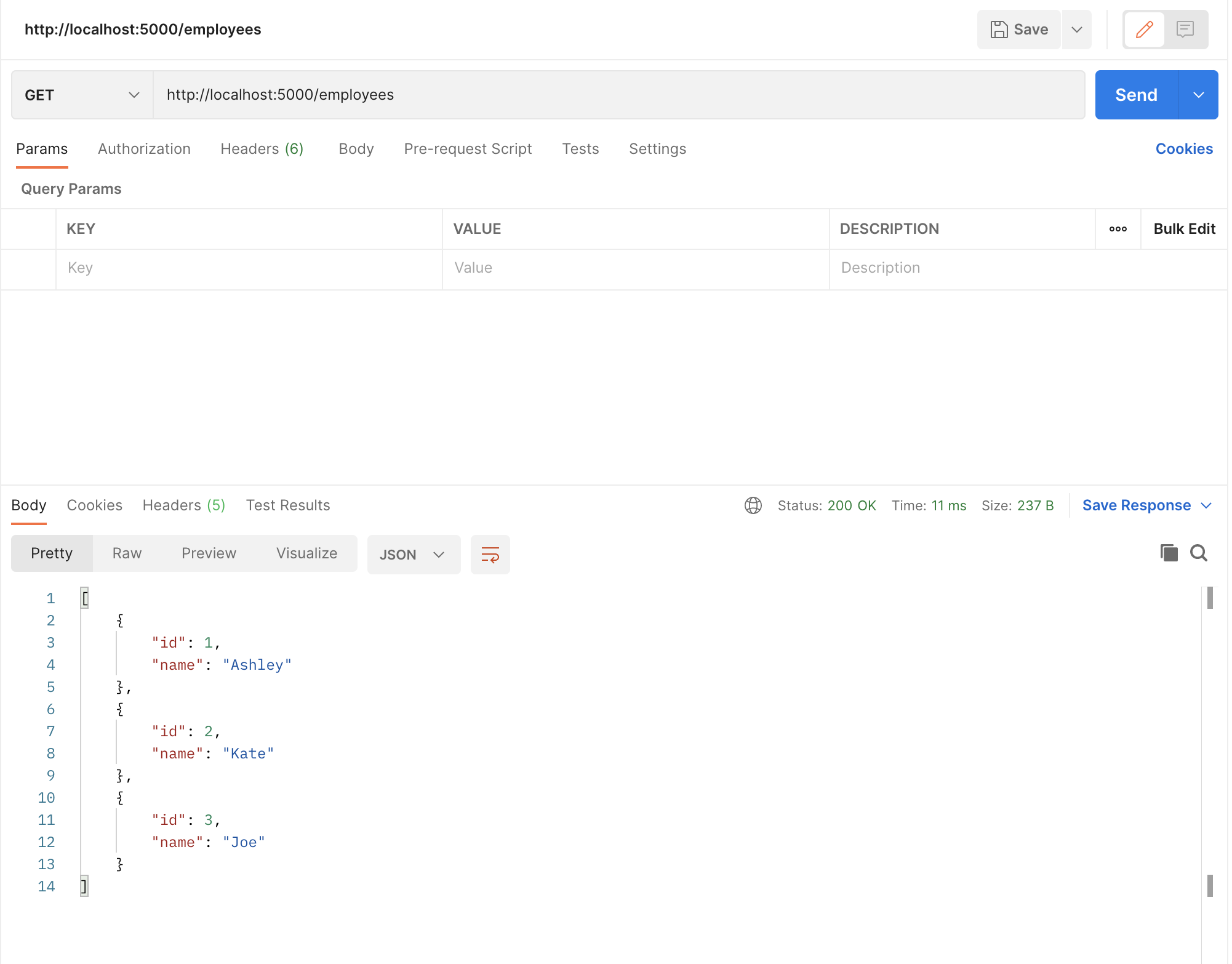Expand the Send button dropdown arrow
Screen dimensions: 1232x964
pyautogui.click(x=1198, y=95)
